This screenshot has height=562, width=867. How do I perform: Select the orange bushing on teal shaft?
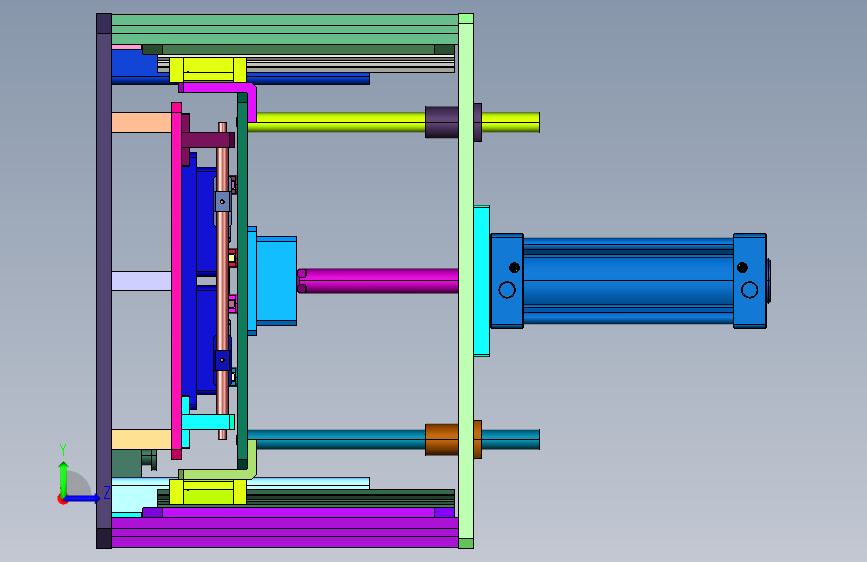click(441, 440)
